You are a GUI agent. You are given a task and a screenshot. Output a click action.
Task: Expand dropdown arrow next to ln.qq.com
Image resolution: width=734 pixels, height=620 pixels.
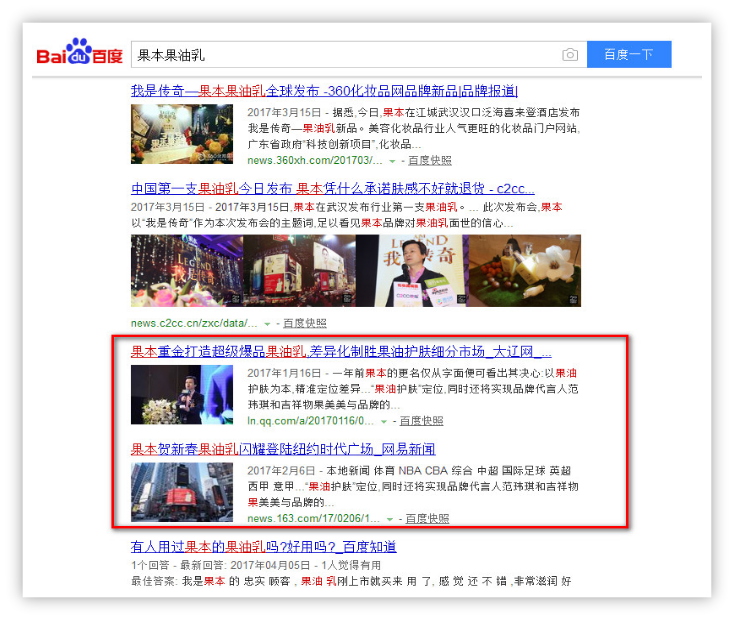[x=384, y=422]
